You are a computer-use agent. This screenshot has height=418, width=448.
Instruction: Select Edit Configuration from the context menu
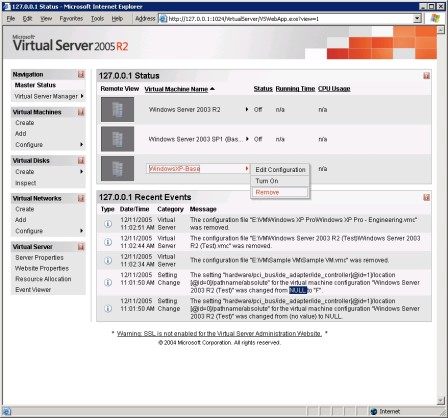click(280, 170)
